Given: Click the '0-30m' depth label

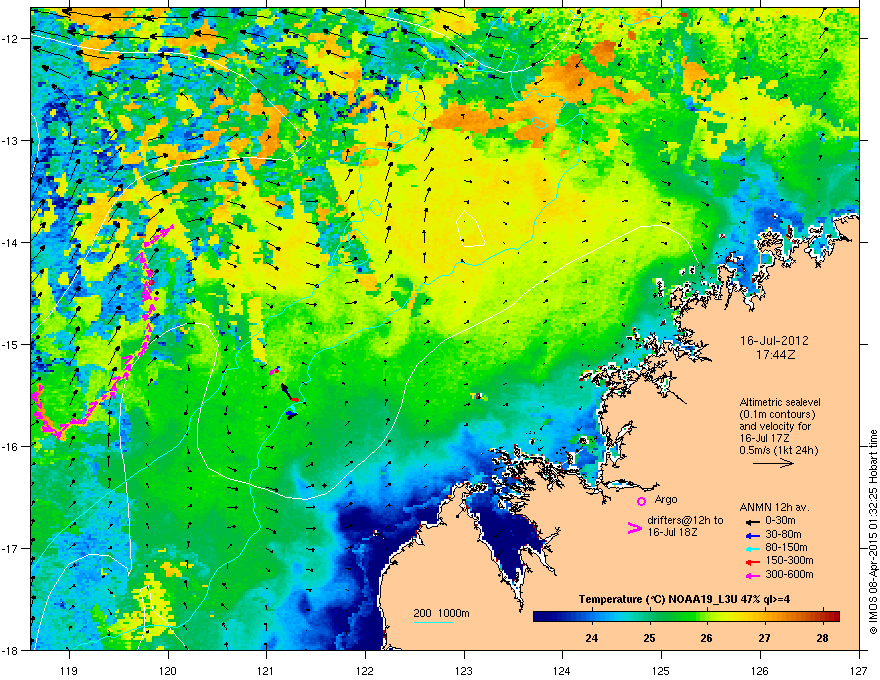Looking at the screenshot, I should [x=781, y=521].
